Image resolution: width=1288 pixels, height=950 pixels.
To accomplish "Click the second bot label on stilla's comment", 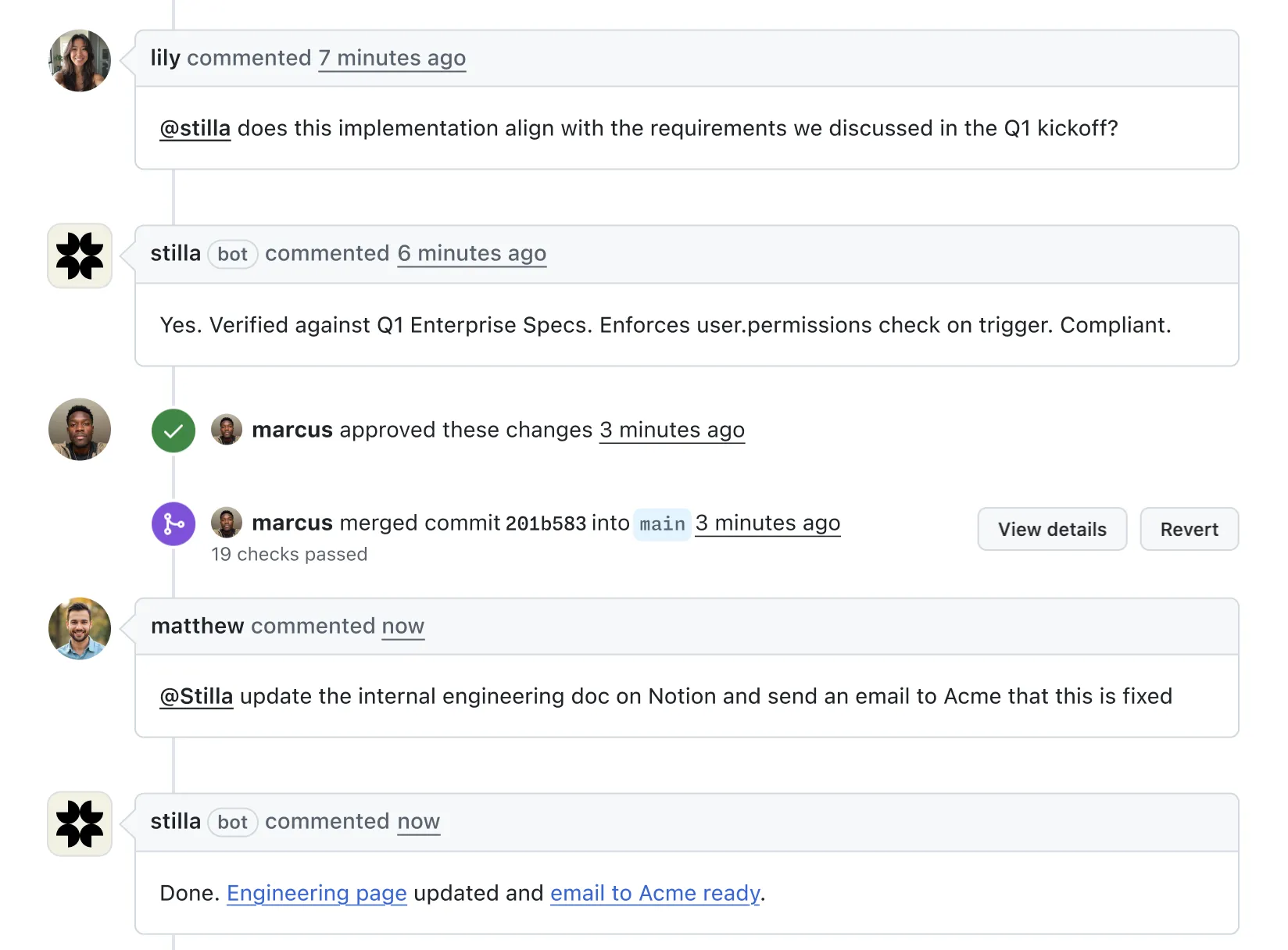I will (232, 822).
